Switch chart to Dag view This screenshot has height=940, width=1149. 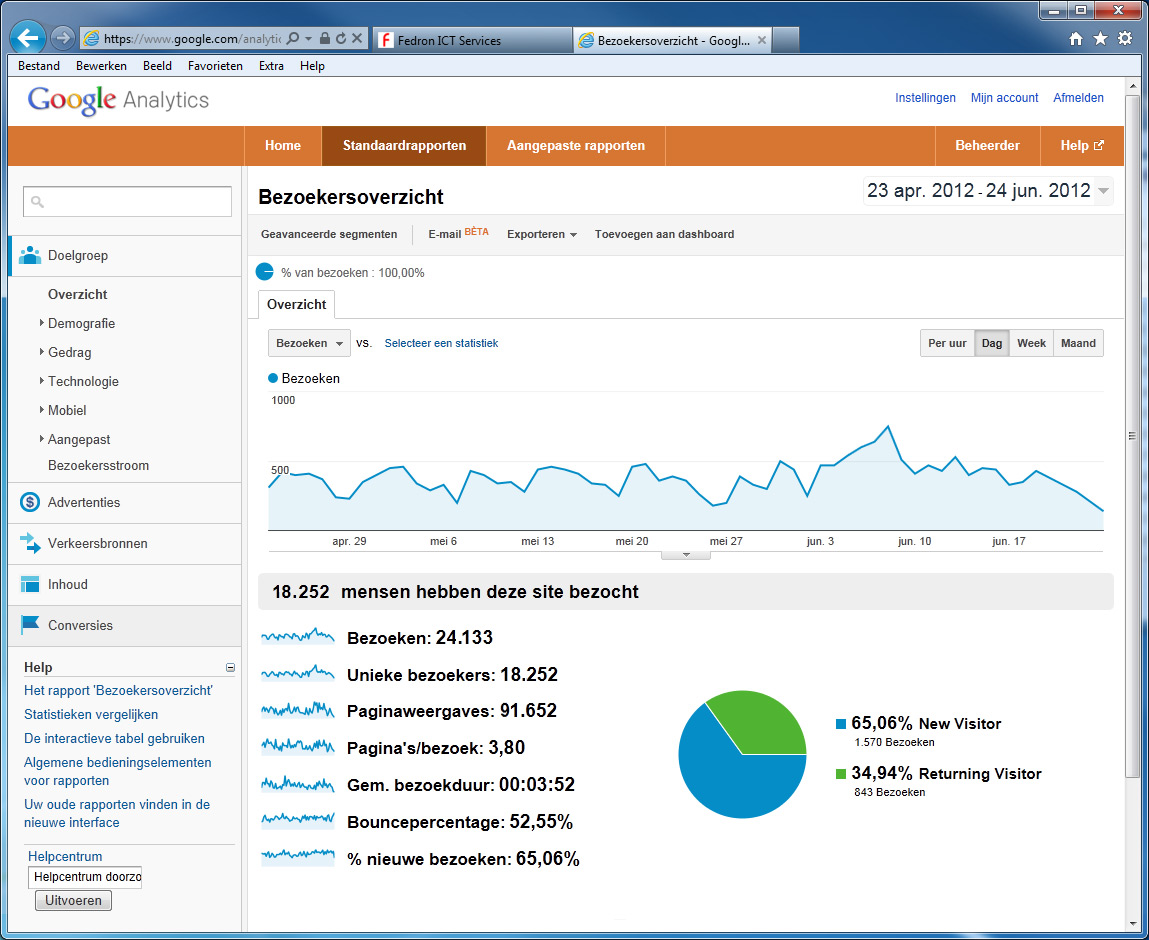click(x=991, y=343)
